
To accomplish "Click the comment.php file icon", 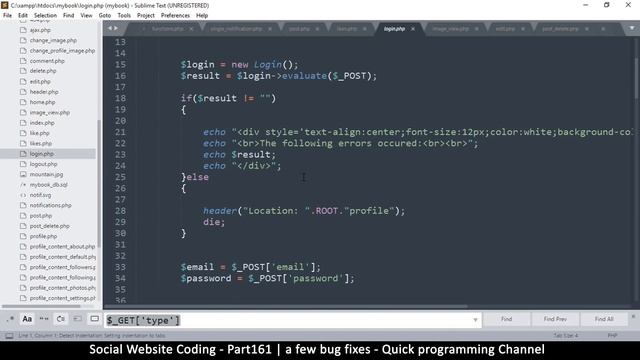I will click(23, 61).
